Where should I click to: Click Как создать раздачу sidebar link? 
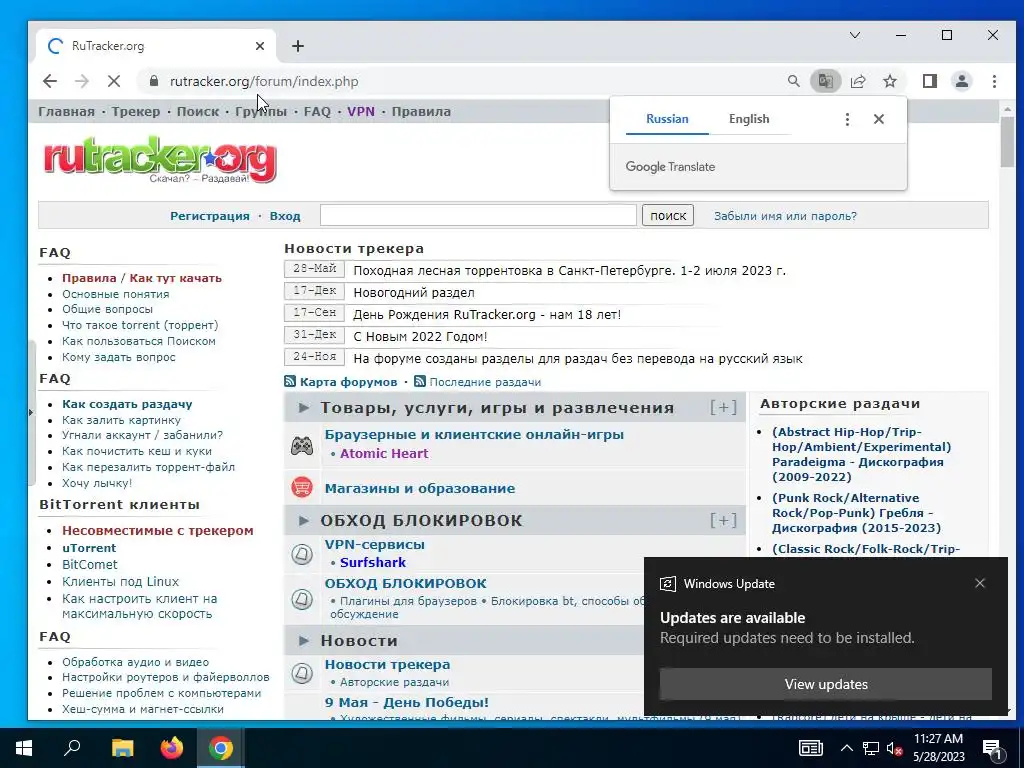(127, 404)
